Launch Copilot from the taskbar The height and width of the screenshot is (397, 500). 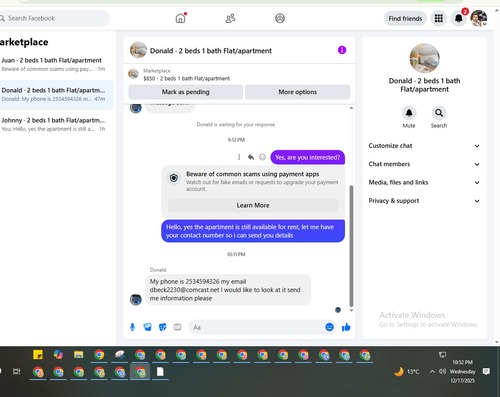coord(58,355)
